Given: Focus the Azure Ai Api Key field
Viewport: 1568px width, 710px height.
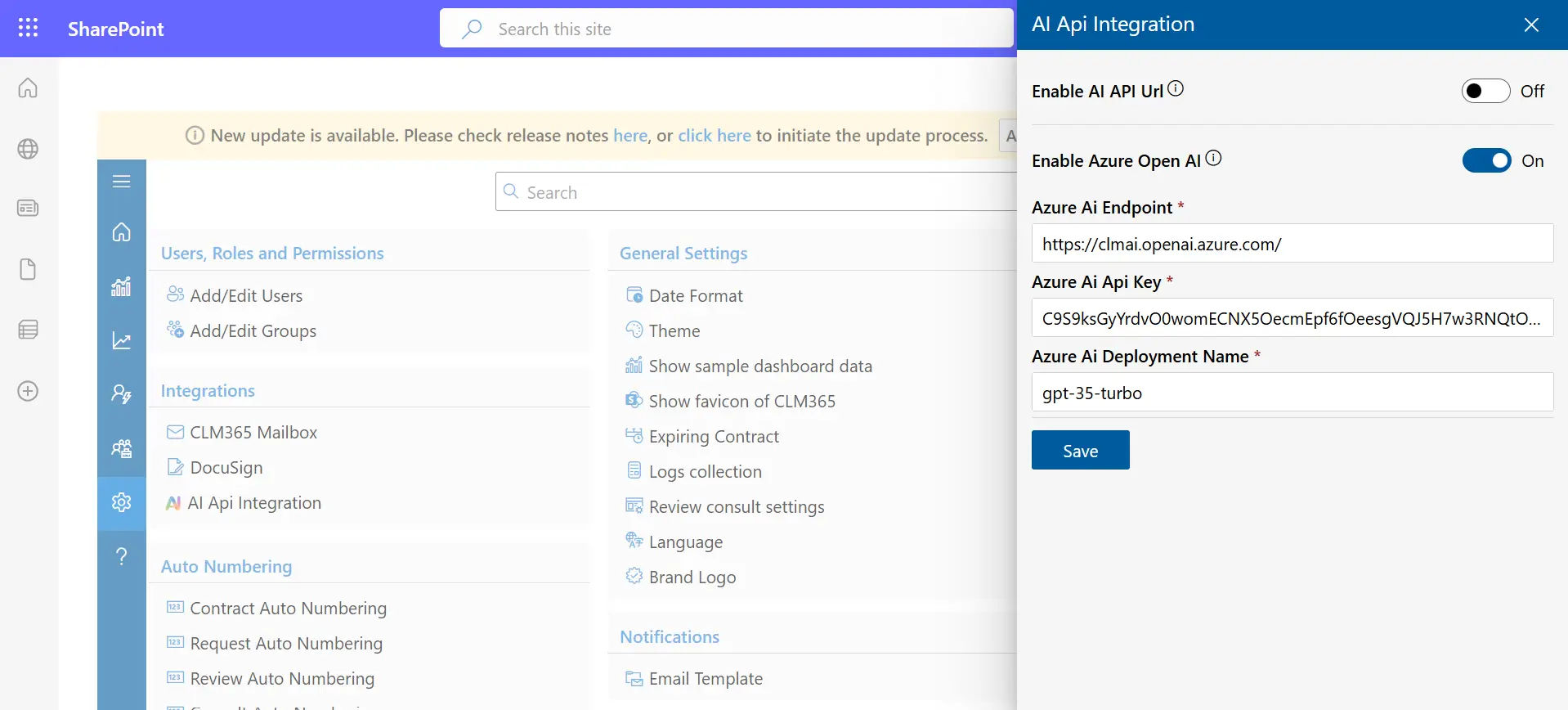Looking at the screenshot, I should pyautogui.click(x=1292, y=318).
